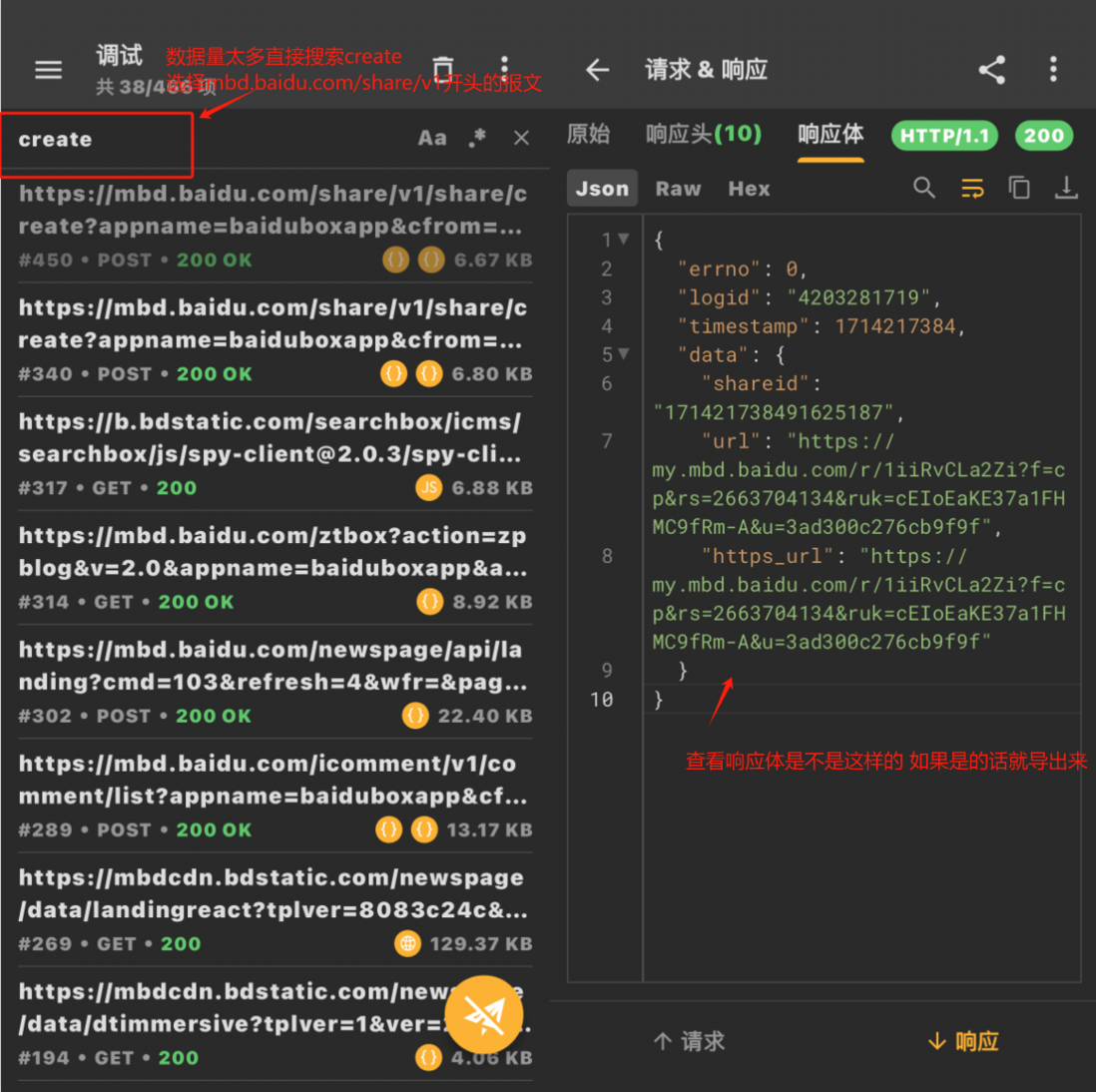Open request #317 spy-client JS entry

point(275,454)
